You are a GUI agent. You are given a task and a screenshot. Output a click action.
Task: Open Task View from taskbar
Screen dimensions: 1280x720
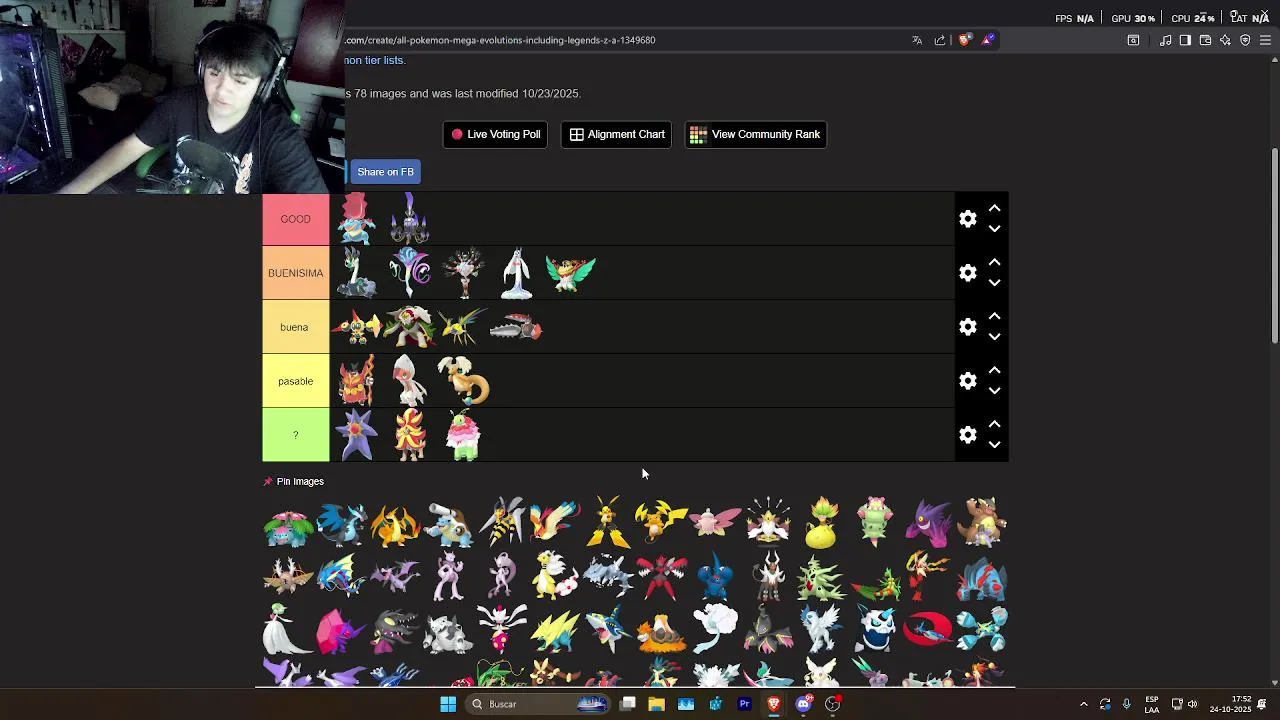pos(627,704)
